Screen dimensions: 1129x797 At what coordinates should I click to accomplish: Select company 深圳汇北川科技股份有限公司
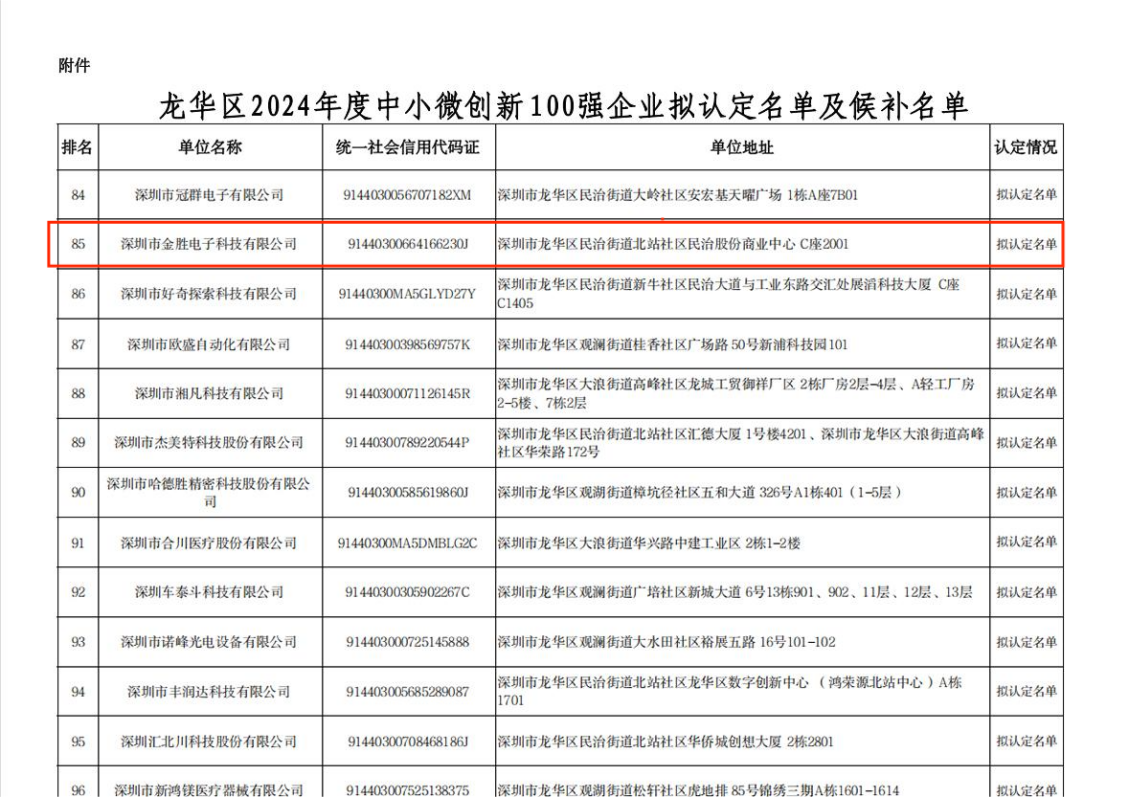pyautogui.click(x=209, y=742)
